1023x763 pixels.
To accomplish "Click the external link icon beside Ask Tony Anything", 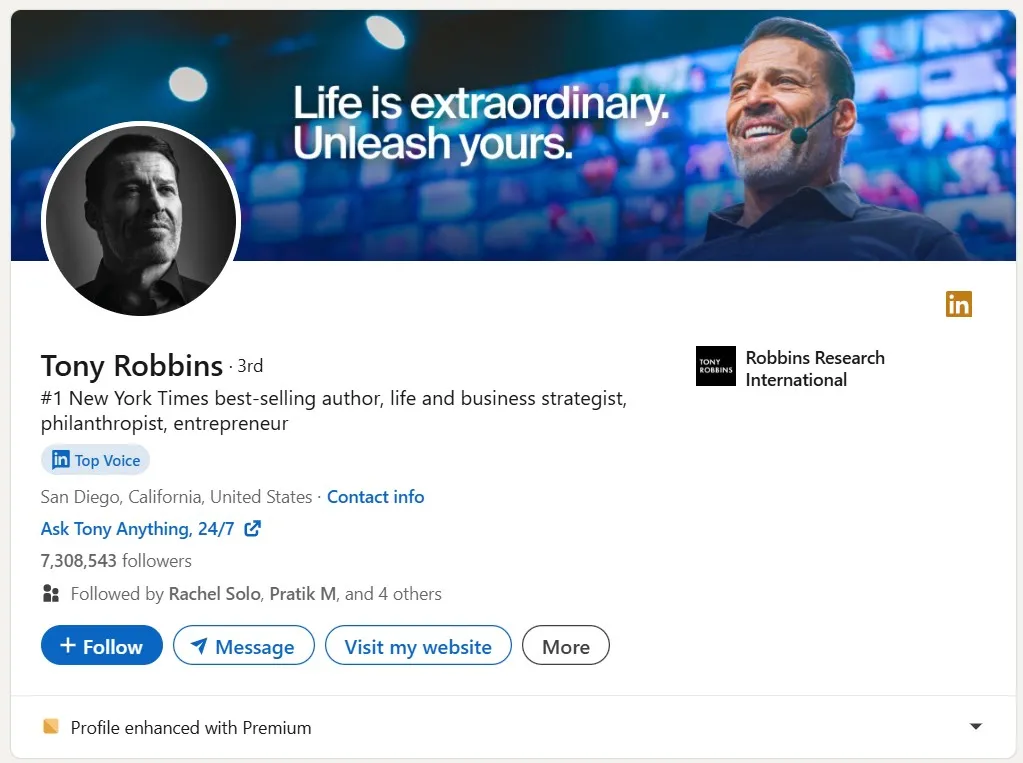I will (x=254, y=528).
